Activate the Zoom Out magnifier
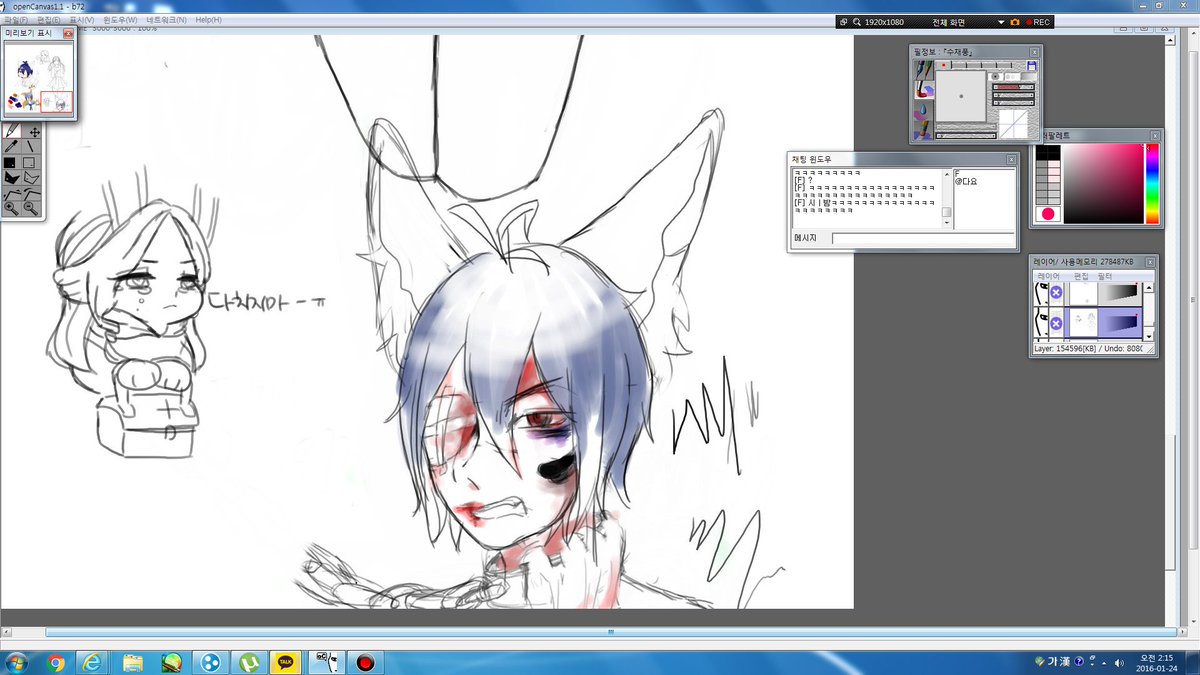This screenshot has width=1200, height=675. tap(32, 208)
